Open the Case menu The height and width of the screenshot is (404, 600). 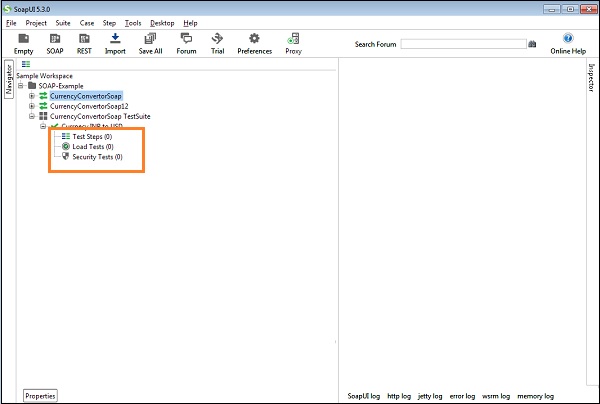point(87,23)
